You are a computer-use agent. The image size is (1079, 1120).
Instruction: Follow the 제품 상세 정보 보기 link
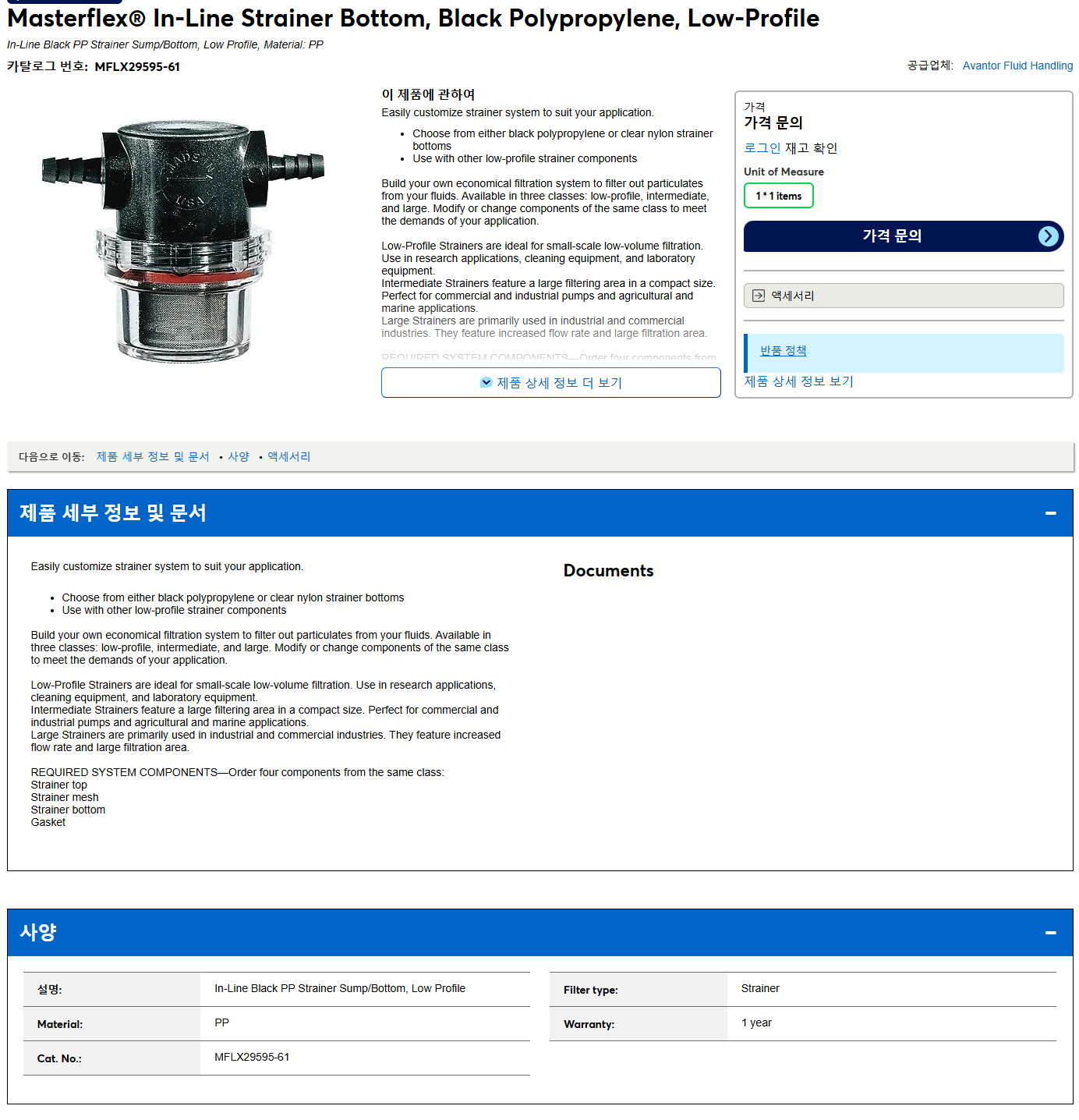click(x=798, y=381)
